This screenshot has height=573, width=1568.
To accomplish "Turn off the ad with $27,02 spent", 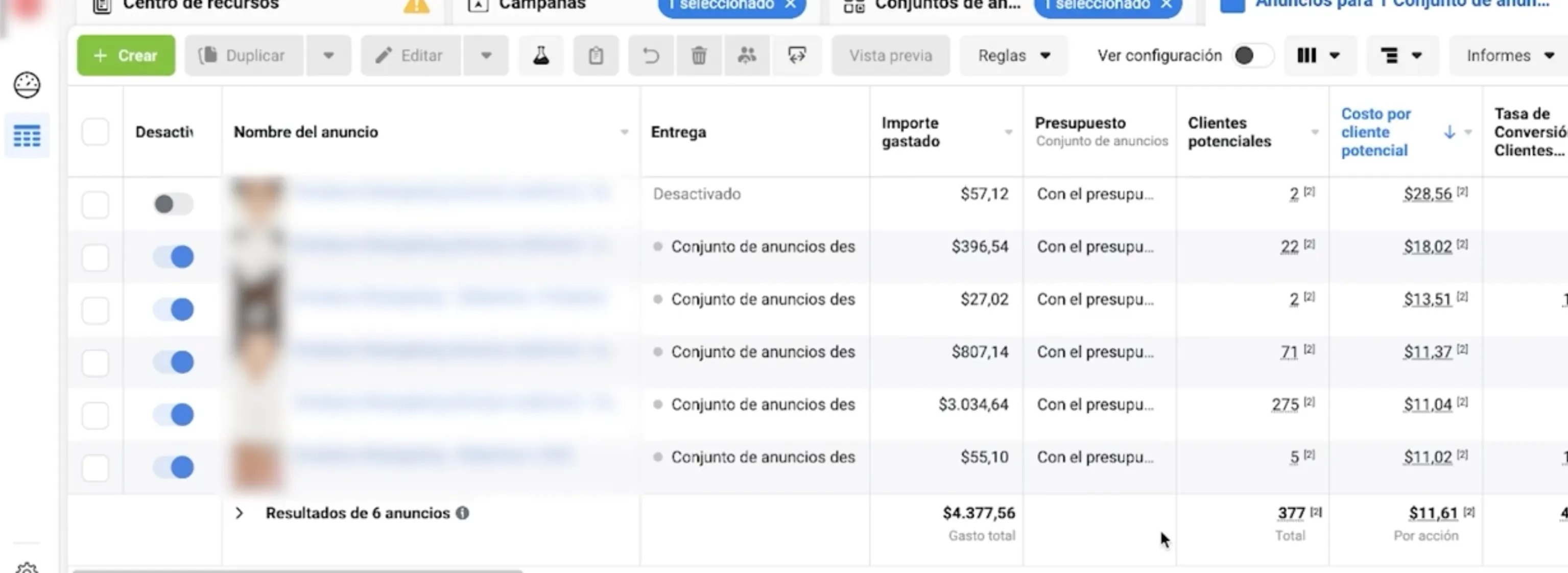I will click(x=174, y=309).
